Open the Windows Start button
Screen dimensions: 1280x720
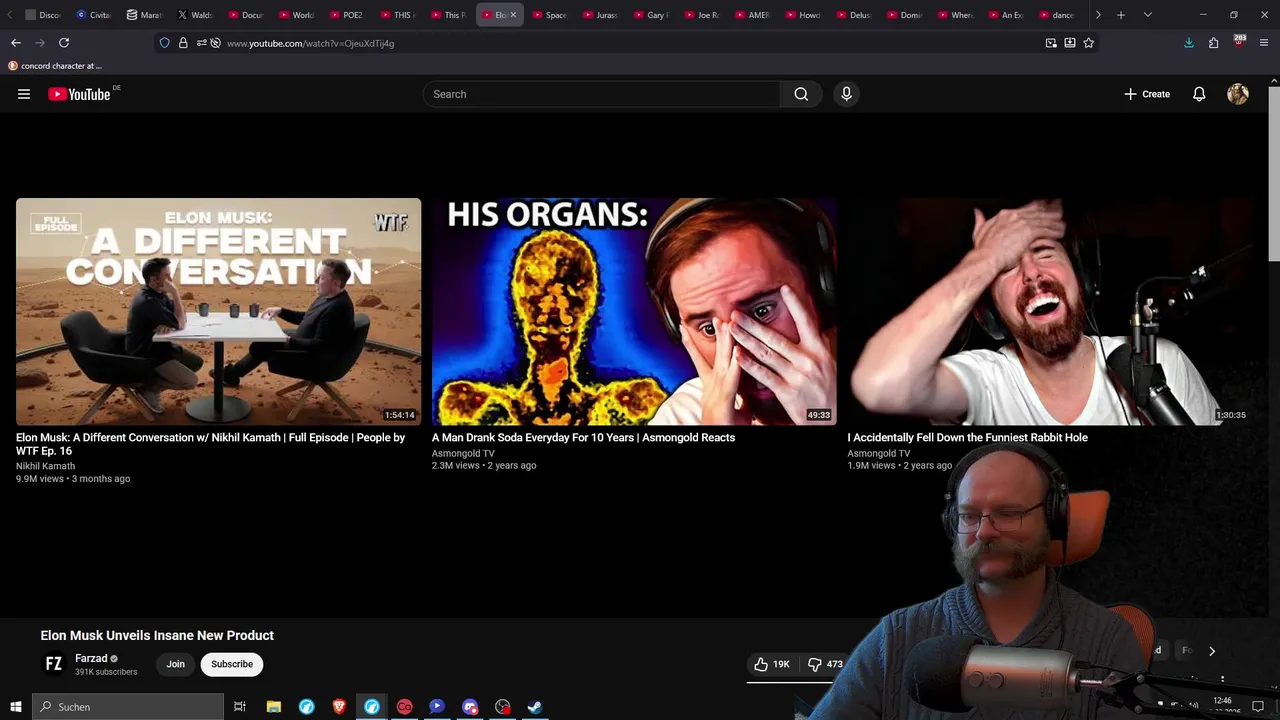point(16,707)
